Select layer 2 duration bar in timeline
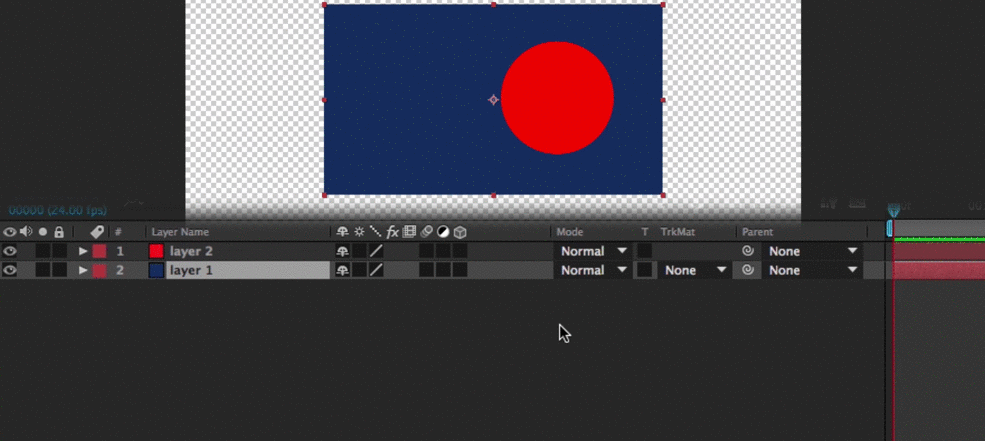This screenshot has height=441, width=985. pyautogui.click(x=939, y=251)
